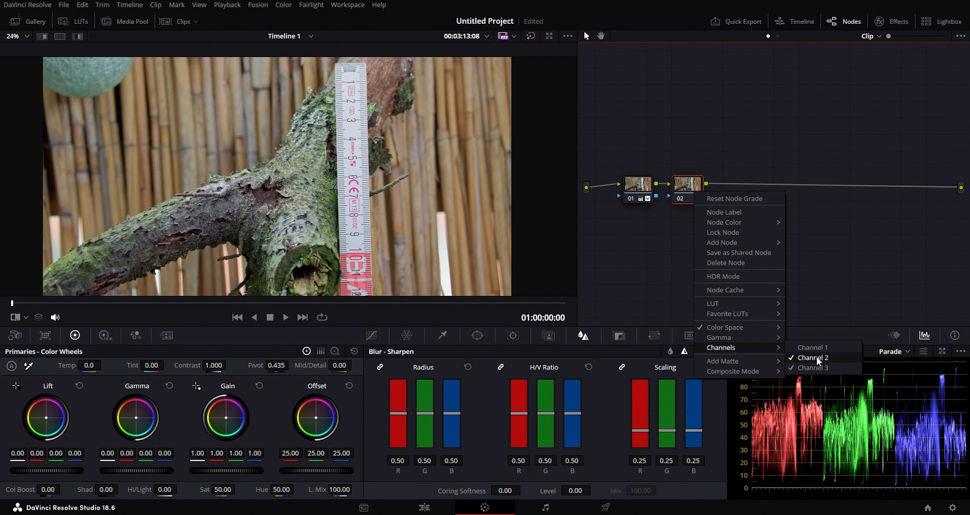Open the Scopes panel icon

924,335
